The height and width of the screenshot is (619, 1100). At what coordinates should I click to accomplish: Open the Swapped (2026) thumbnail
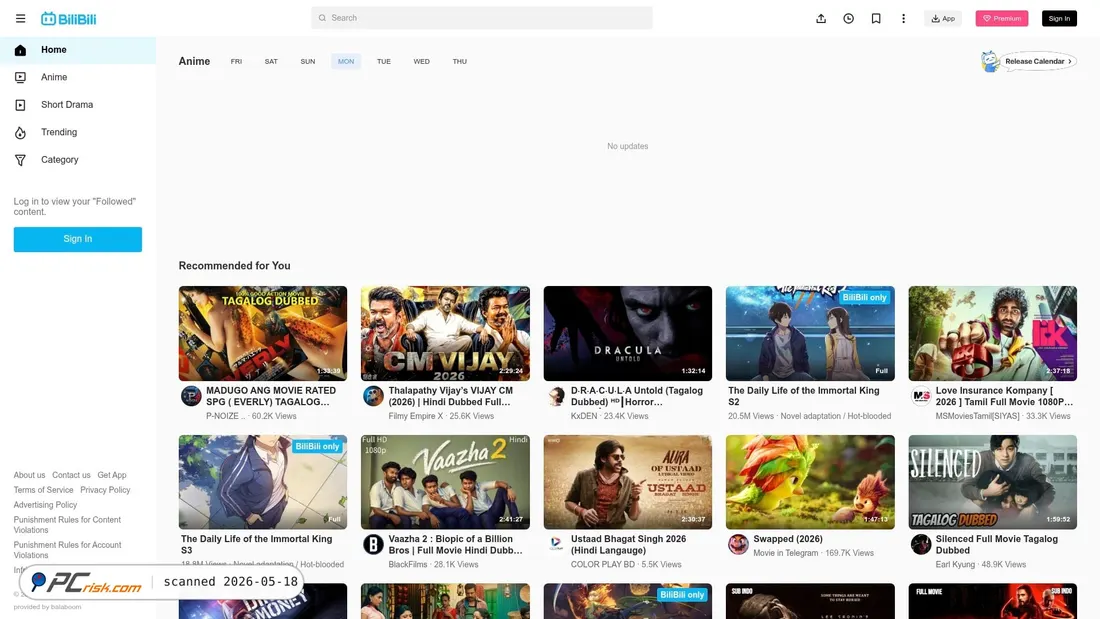810,482
